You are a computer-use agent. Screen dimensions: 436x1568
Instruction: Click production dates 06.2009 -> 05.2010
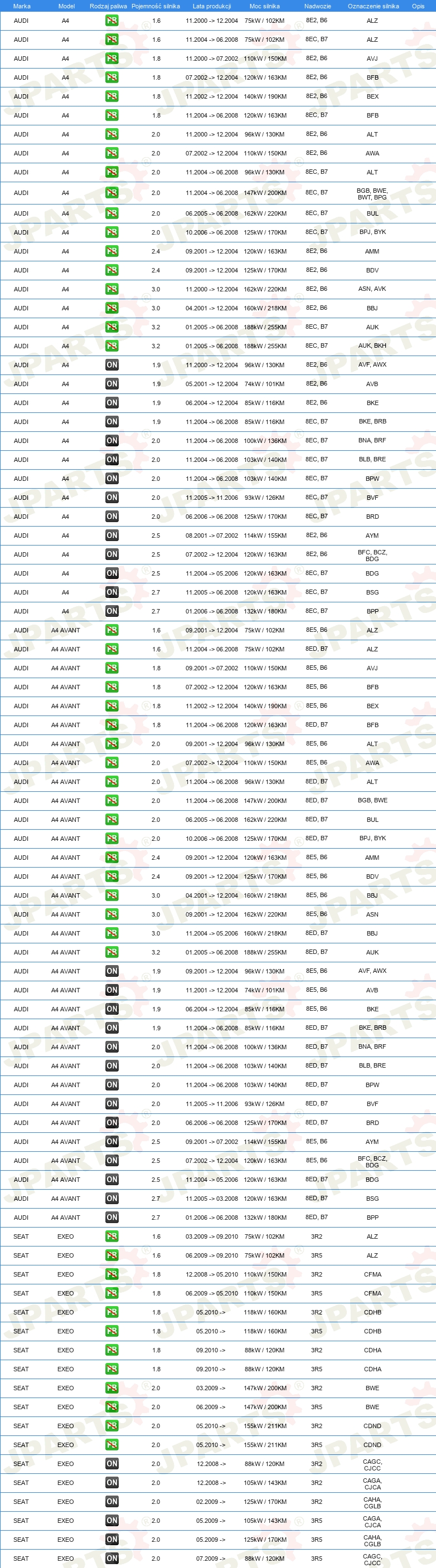point(212,1293)
